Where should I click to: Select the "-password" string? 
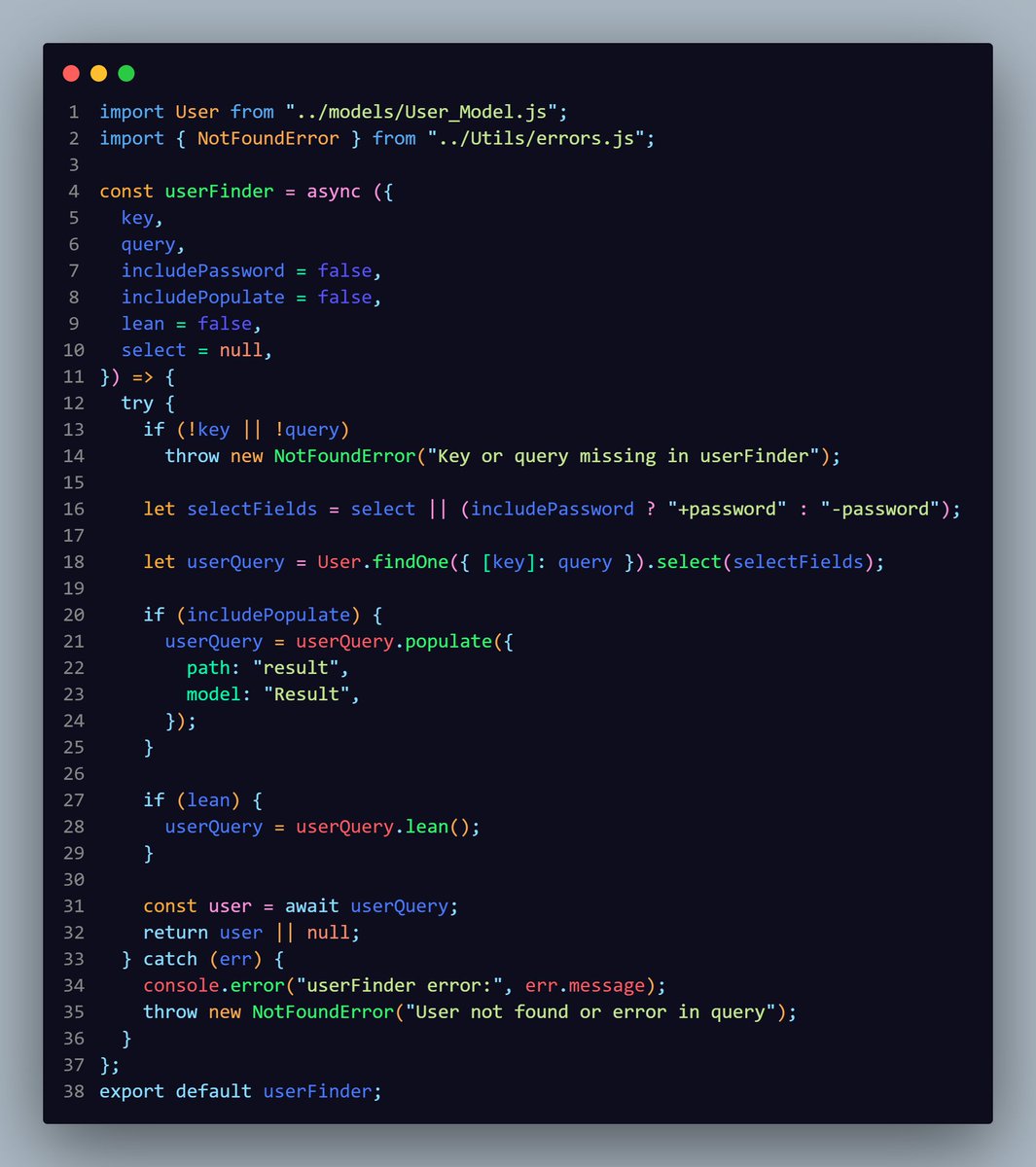(879, 509)
